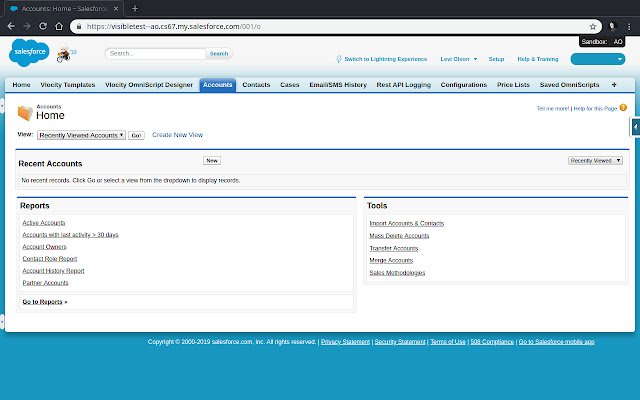Click Switch to Lightning Experience link

pyautogui.click(x=386, y=59)
